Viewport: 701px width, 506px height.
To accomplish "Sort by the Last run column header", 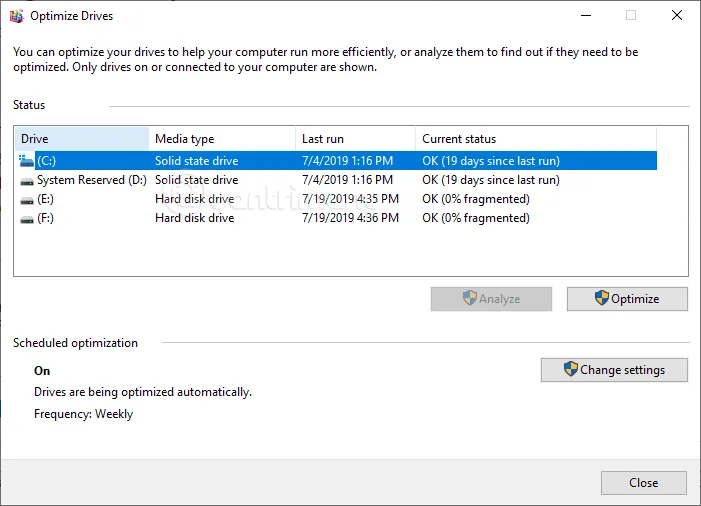I will coord(355,139).
